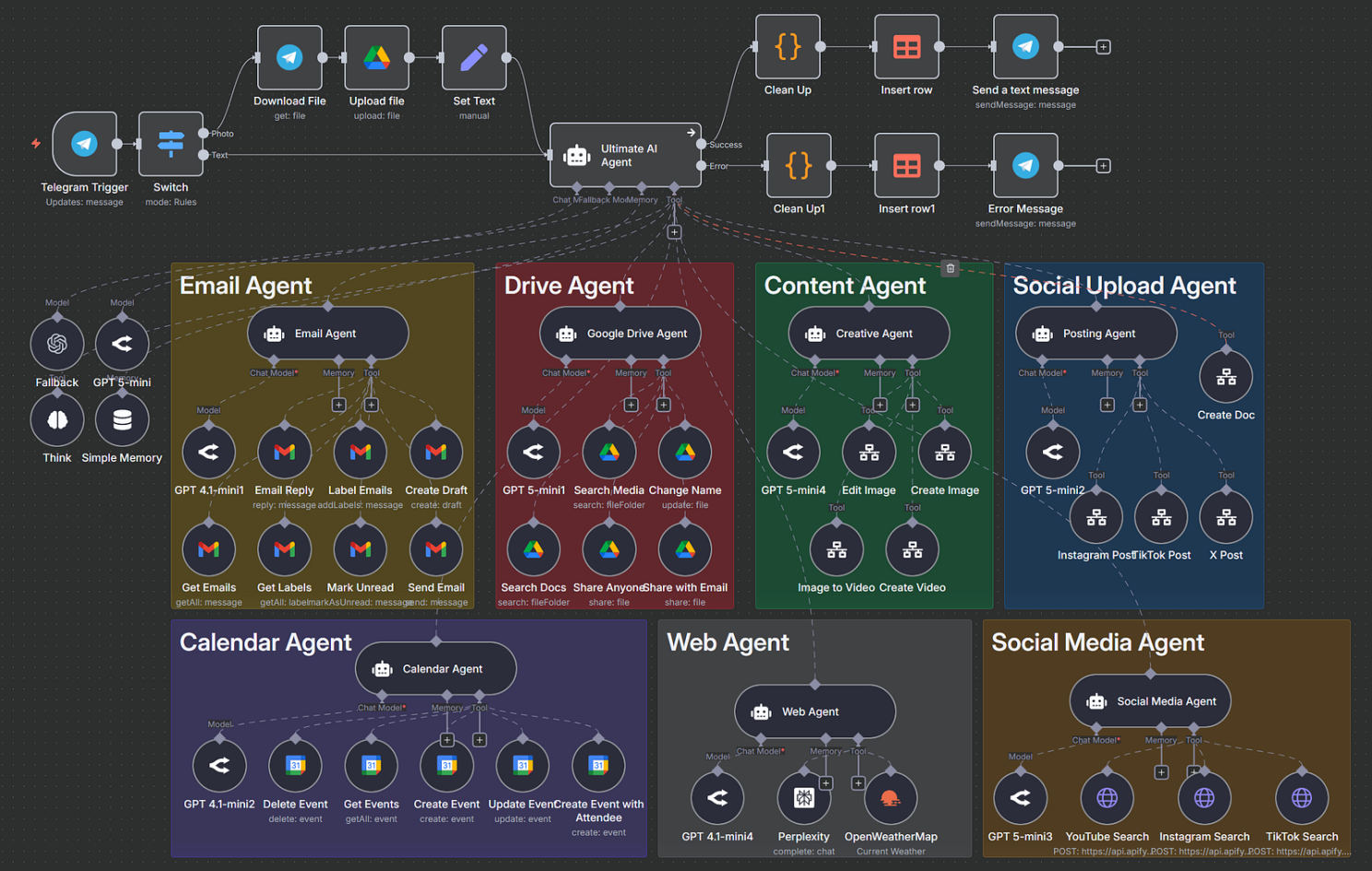Open the Create Image workflow node

point(945,453)
